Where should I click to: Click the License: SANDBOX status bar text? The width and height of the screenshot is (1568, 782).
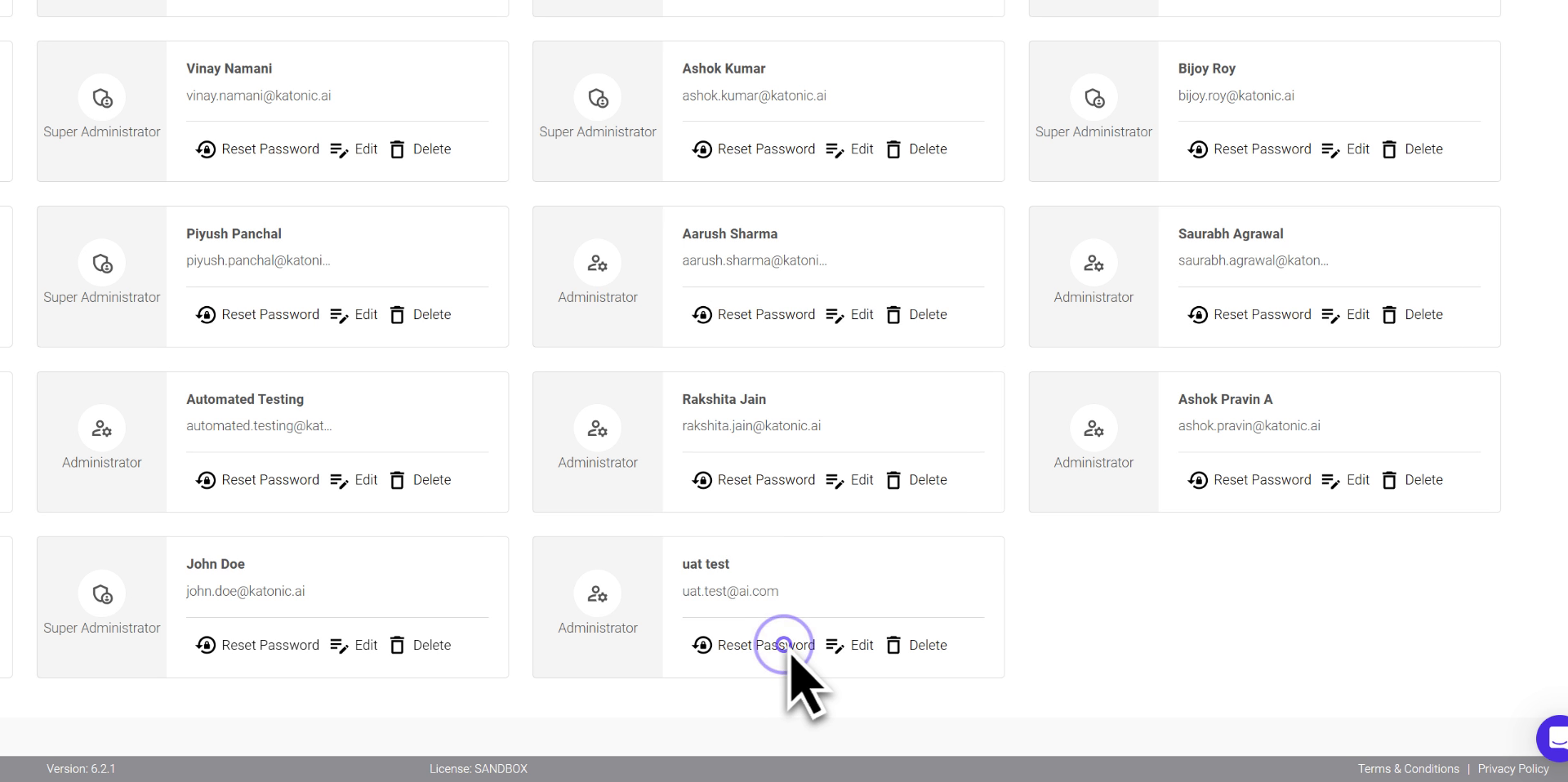pos(479,768)
